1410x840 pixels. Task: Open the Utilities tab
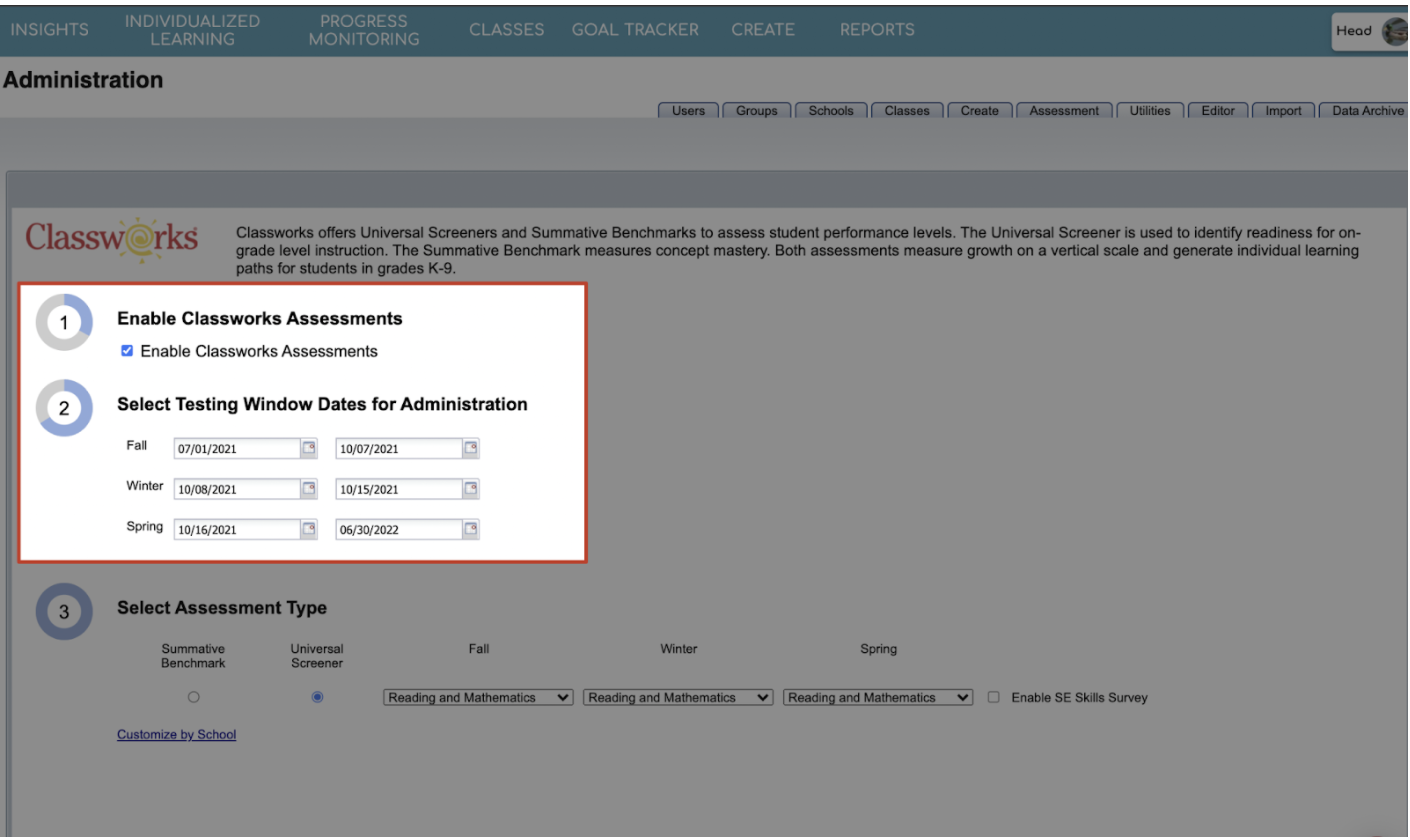pos(1150,111)
